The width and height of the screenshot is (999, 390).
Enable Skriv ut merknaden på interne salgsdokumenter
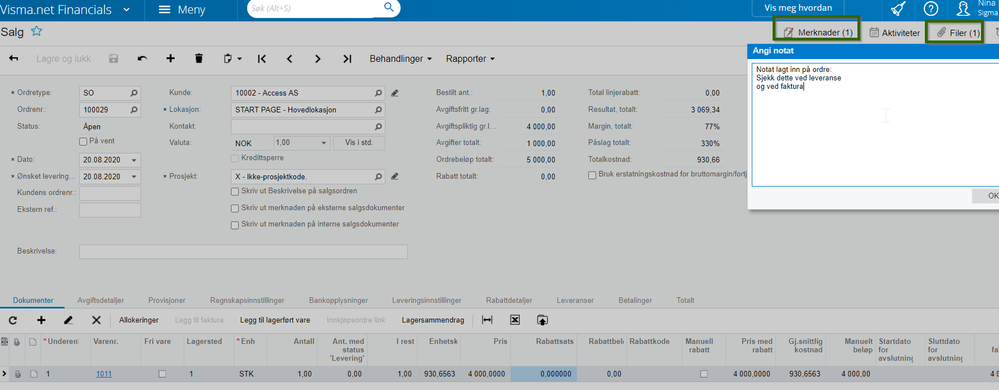click(x=235, y=224)
